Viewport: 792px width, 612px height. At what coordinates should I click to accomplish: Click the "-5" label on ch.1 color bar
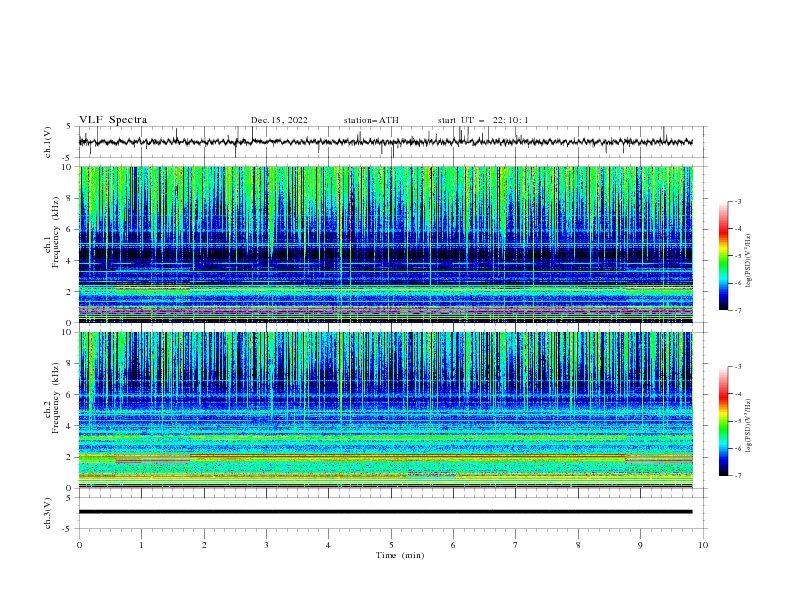click(737, 256)
